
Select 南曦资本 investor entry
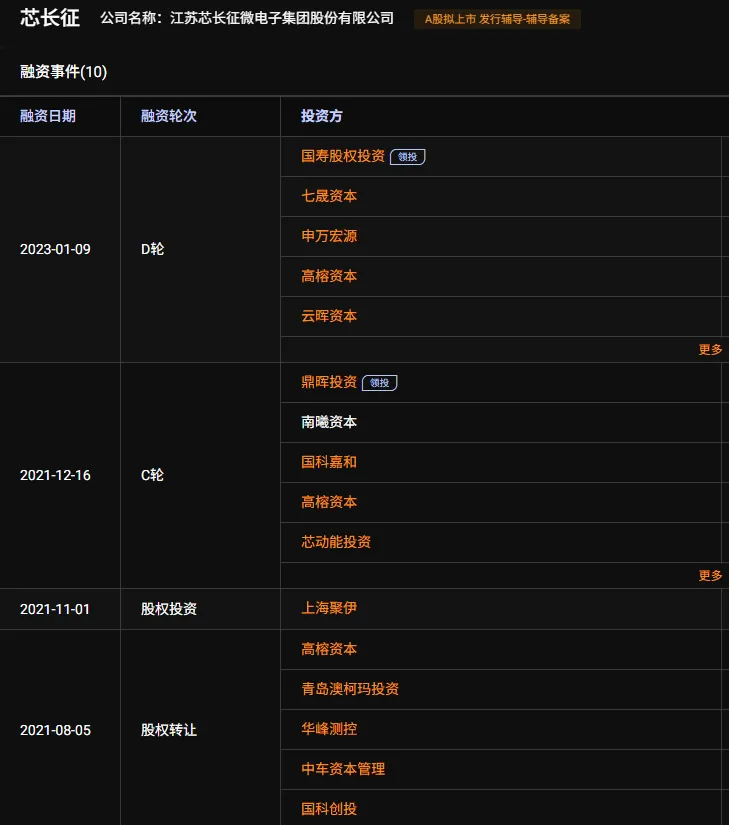point(329,422)
